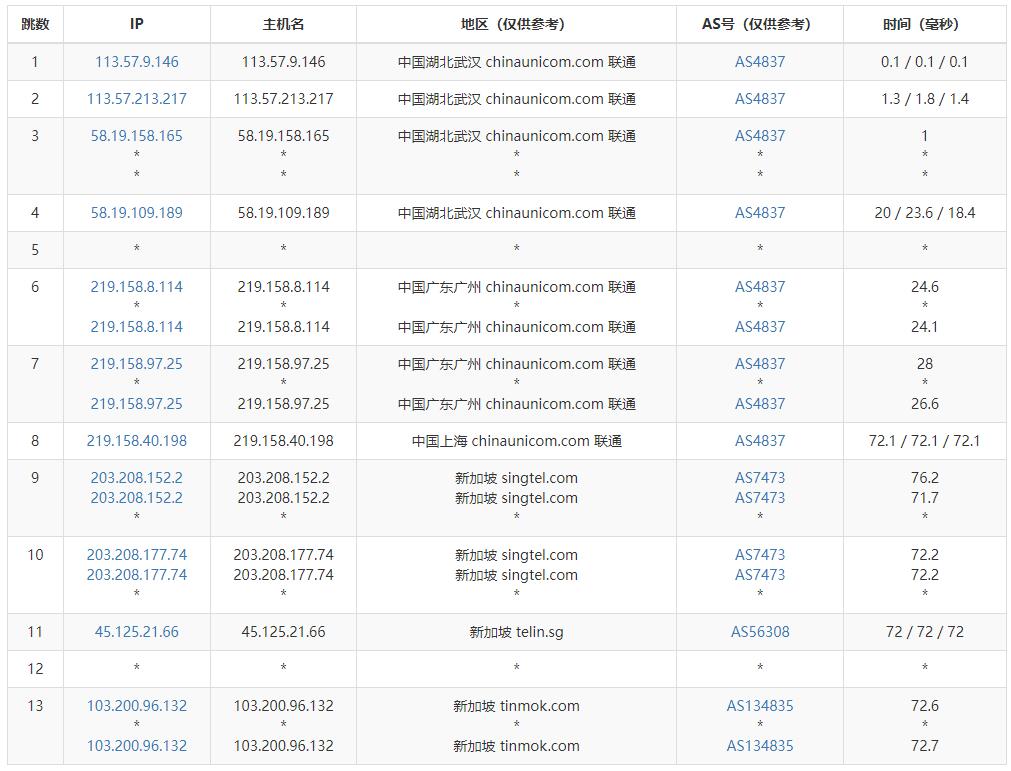The width and height of the screenshot is (1011, 771).
Task: Select hostname text 113.57.9.146
Action: [283, 62]
